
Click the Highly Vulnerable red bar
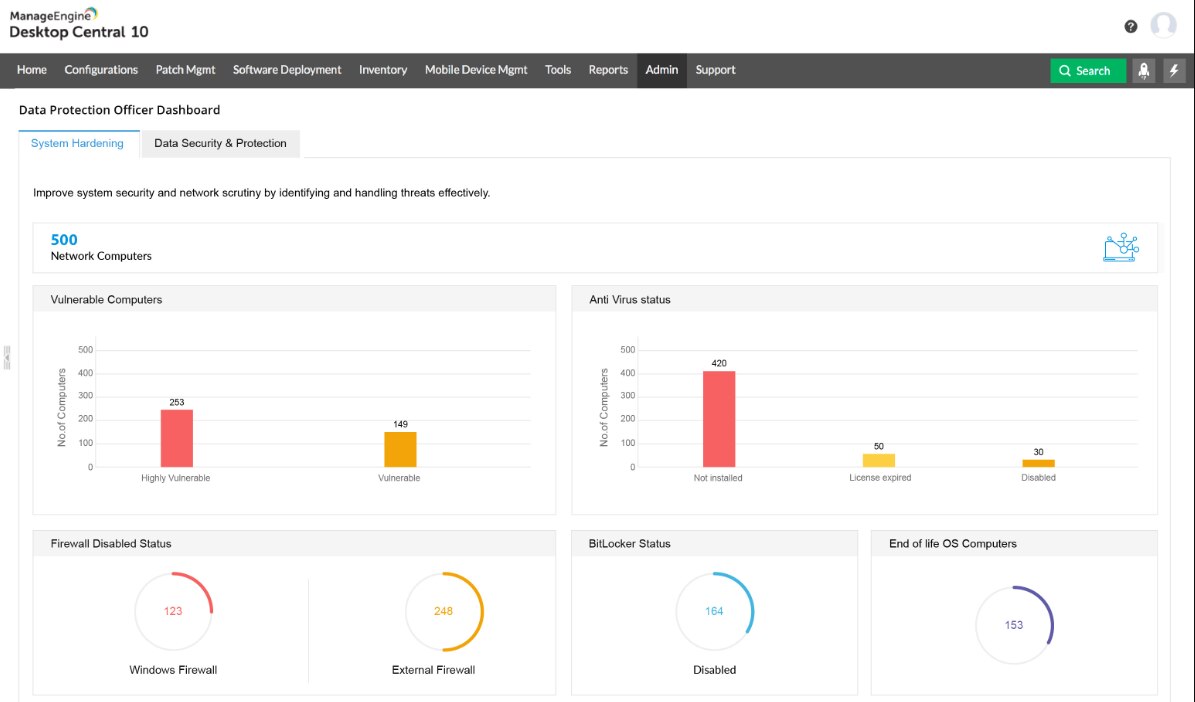pos(177,438)
